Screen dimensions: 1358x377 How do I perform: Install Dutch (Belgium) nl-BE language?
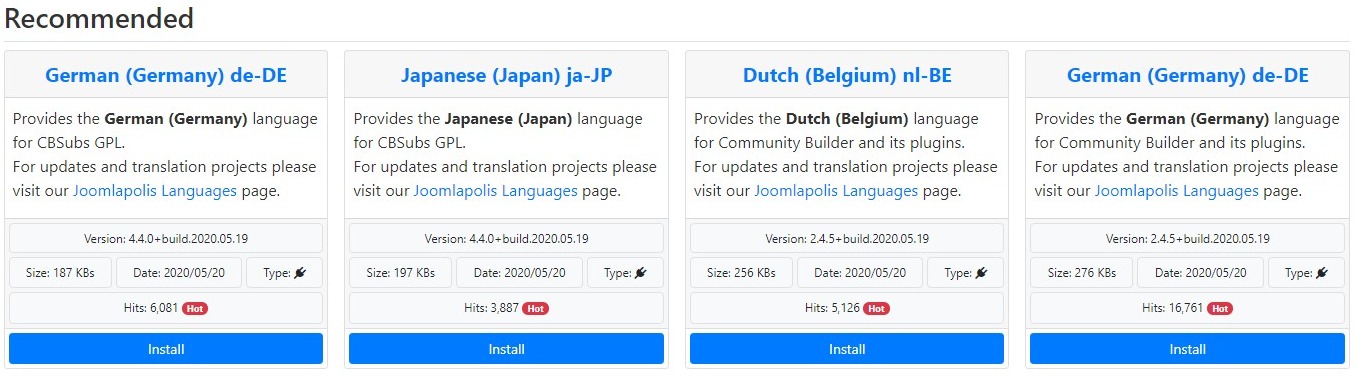pos(847,349)
